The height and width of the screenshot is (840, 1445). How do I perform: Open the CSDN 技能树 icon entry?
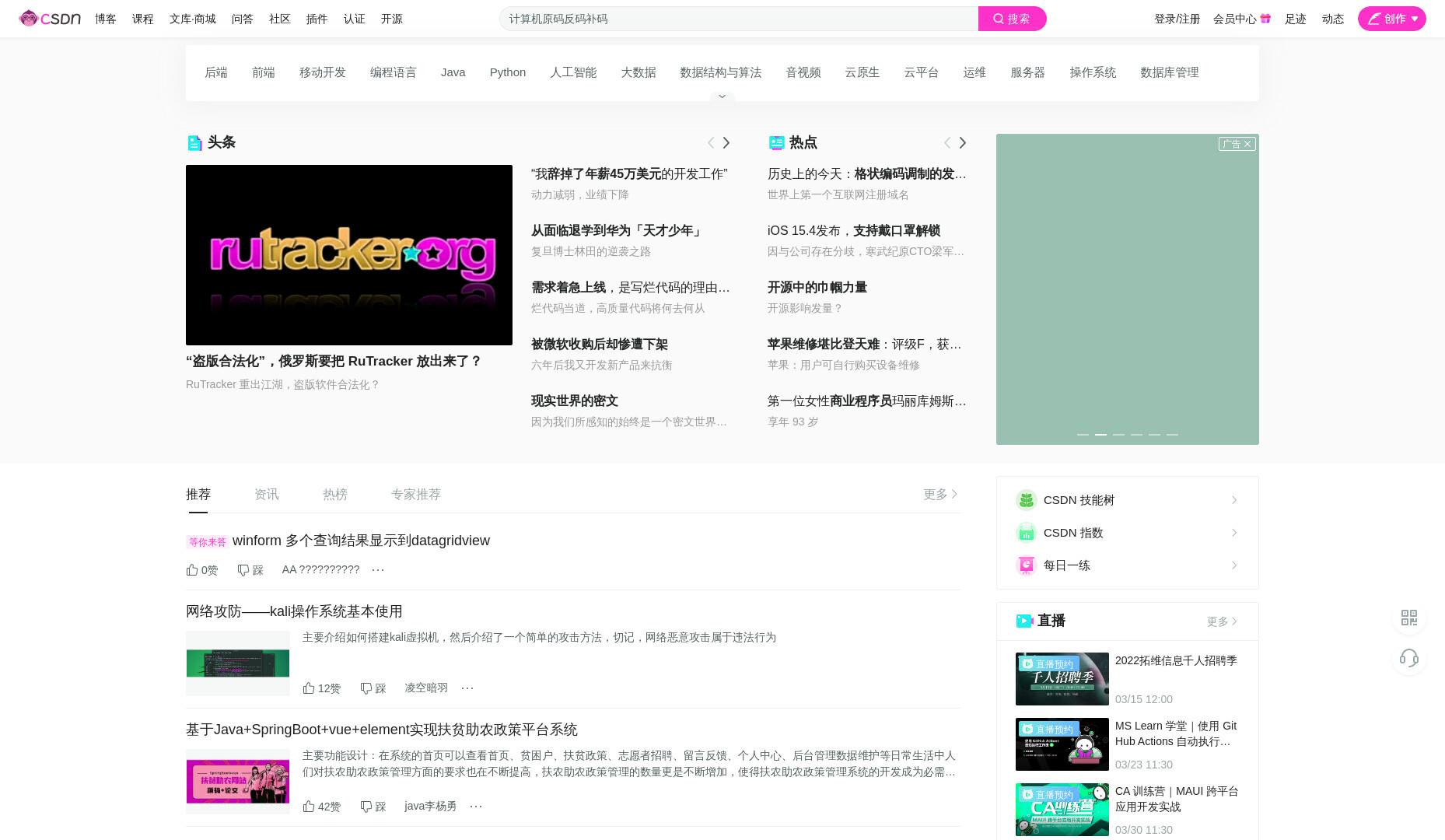tap(1027, 500)
